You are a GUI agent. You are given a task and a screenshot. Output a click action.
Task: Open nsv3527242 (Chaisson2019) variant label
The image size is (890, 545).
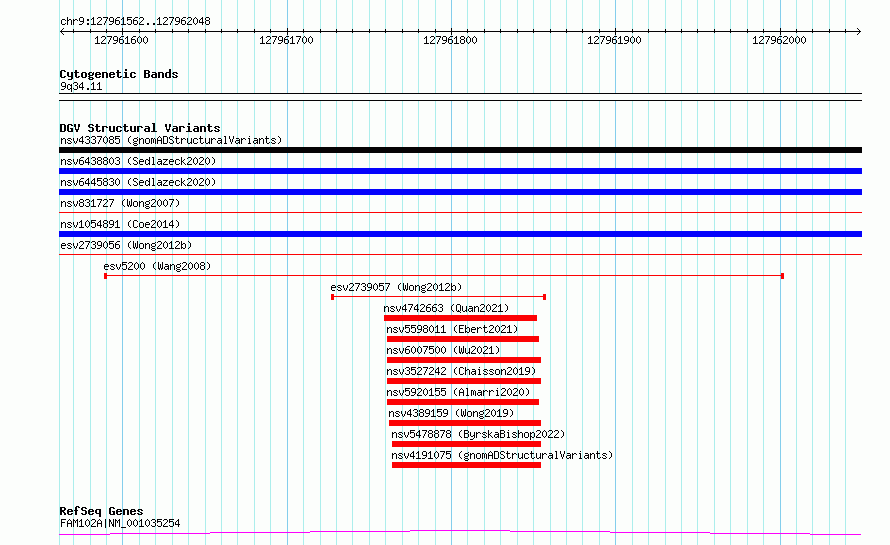pos(461,371)
